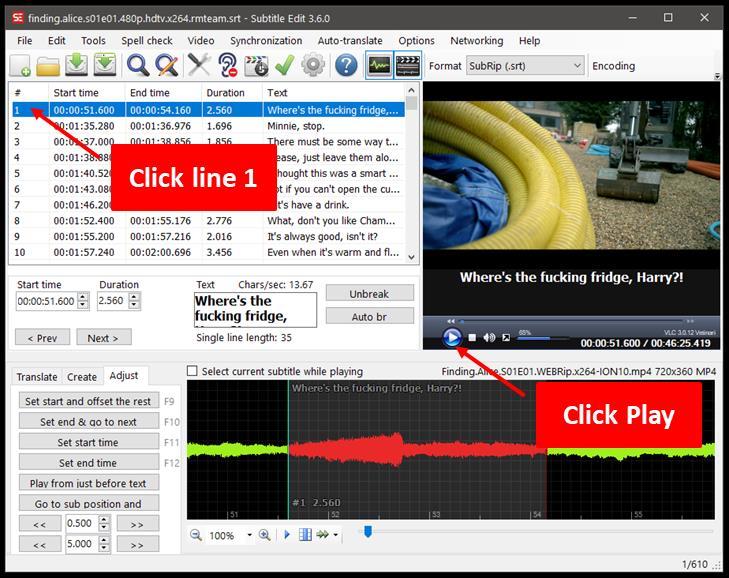The image size is (729, 578).
Task: Open the Format SubRip dropdown
Action: [x=524, y=66]
